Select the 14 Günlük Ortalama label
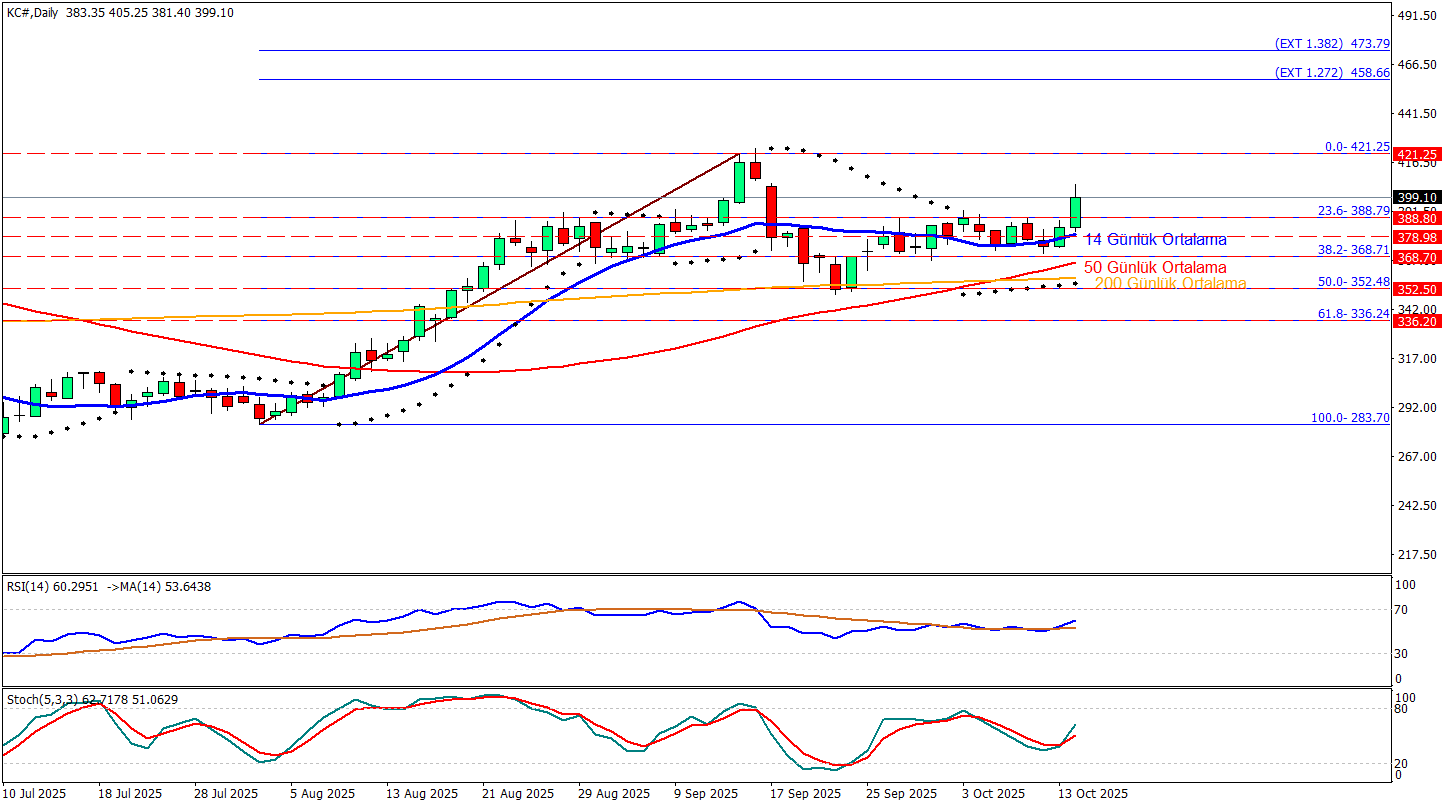The image size is (1448, 806). [x=1155, y=240]
